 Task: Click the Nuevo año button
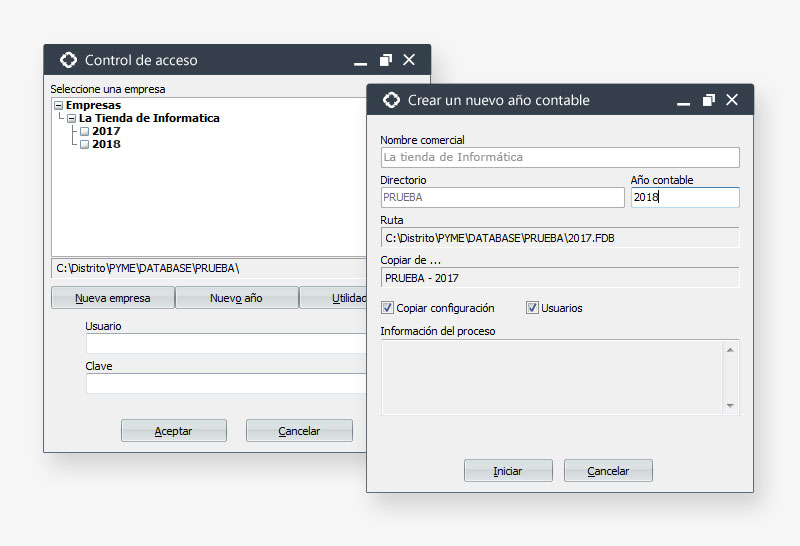236,298
